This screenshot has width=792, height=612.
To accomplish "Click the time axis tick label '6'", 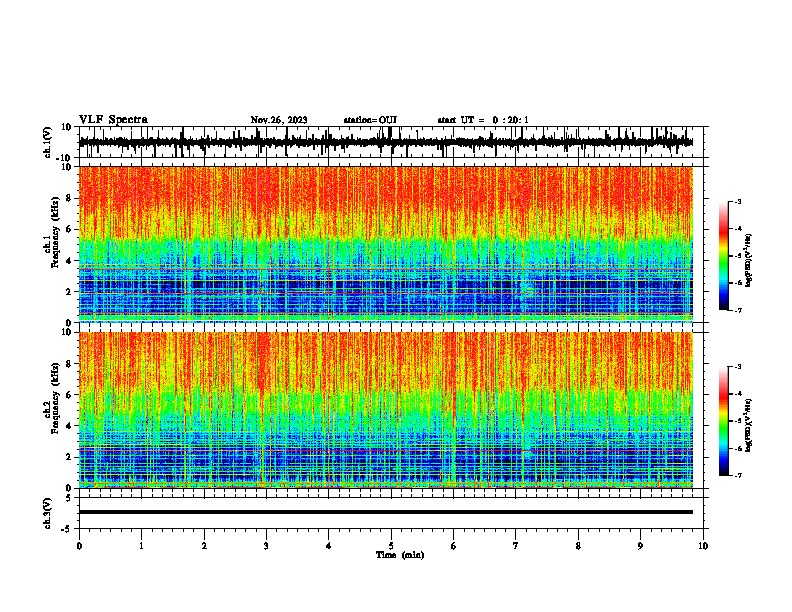I will coord(454,546).
